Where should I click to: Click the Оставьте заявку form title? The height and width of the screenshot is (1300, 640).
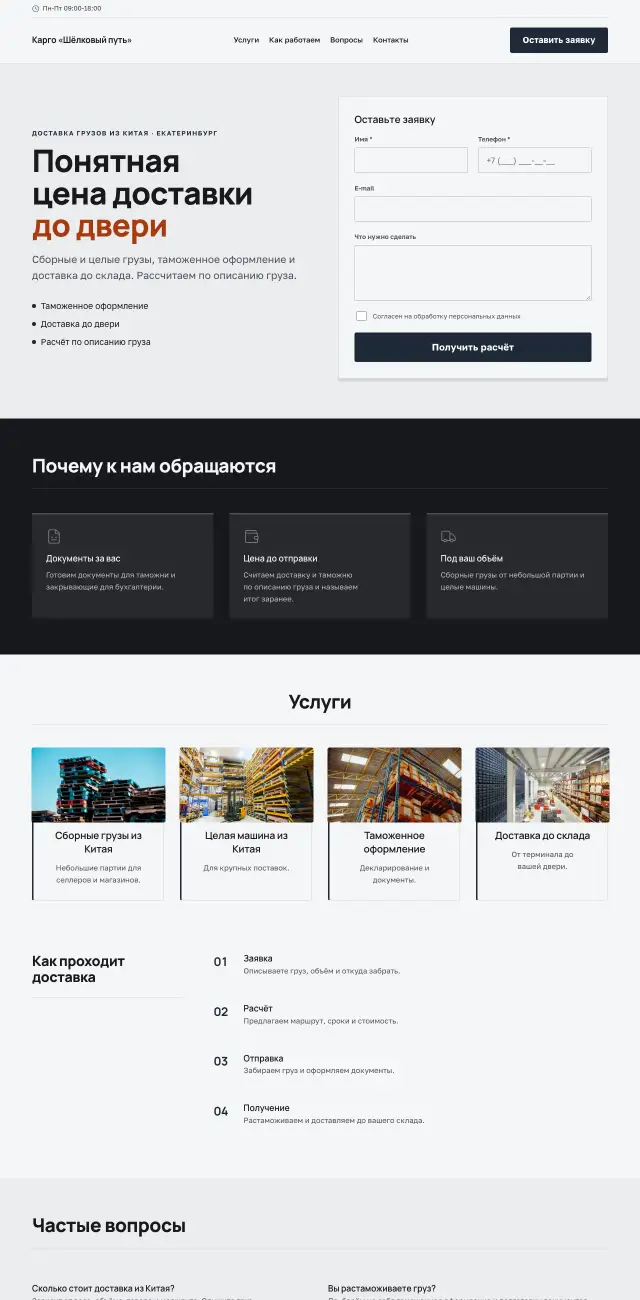pos(395,119)
